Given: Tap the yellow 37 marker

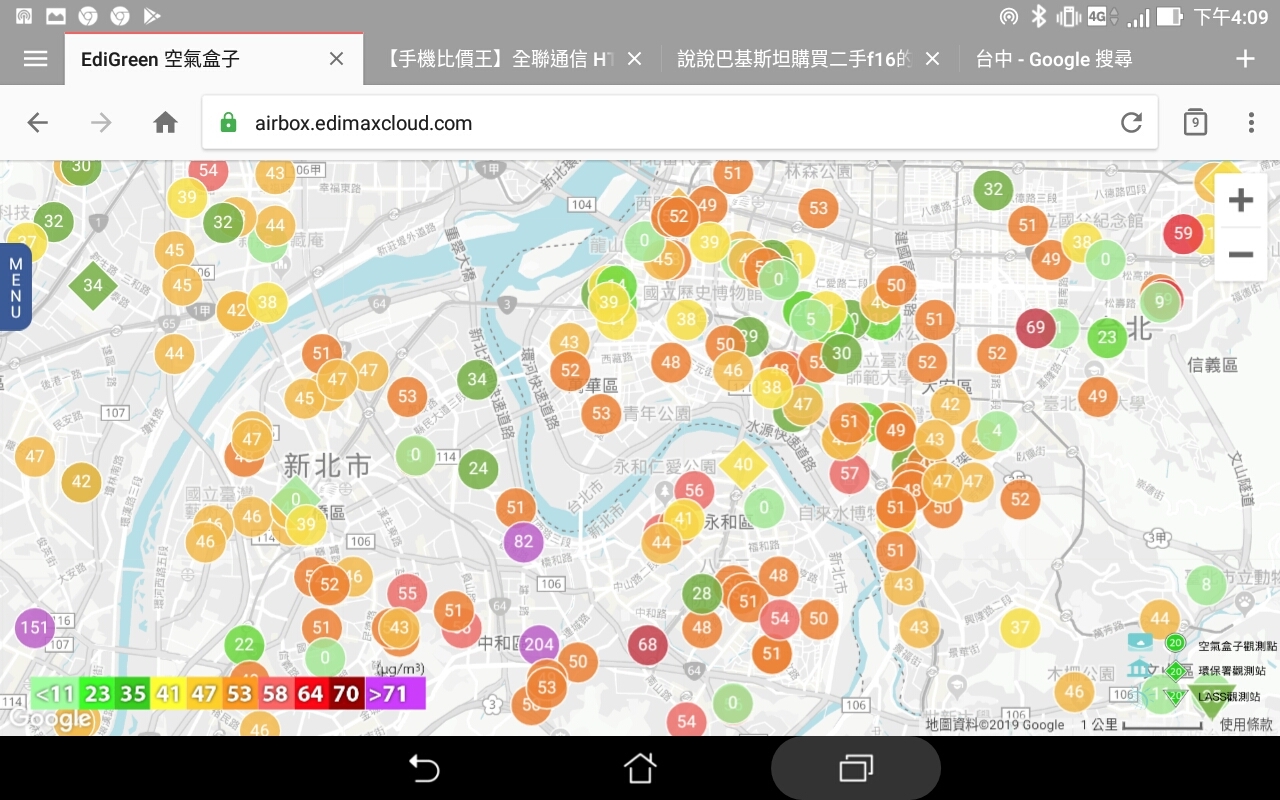Looking at the screenshot, I should [x=1019, y=628].
